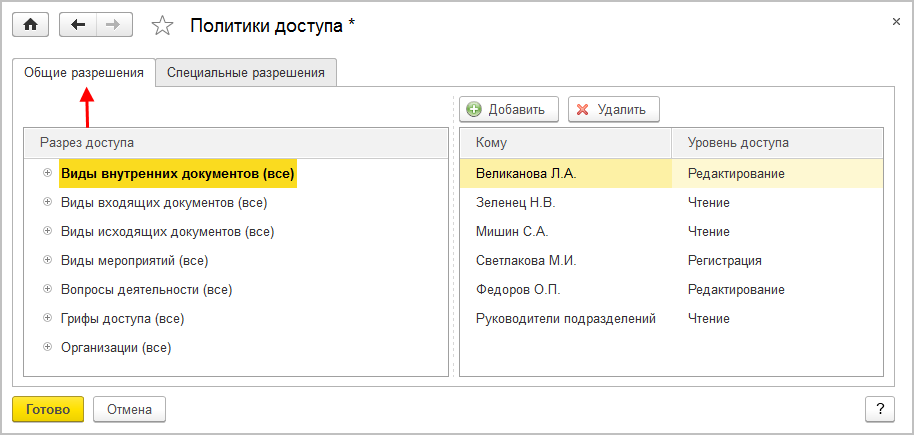The width and height of the screenshot is (914, 435).
Task: Switch to Специальные разрешения tab
Action: tap(246, 73)
